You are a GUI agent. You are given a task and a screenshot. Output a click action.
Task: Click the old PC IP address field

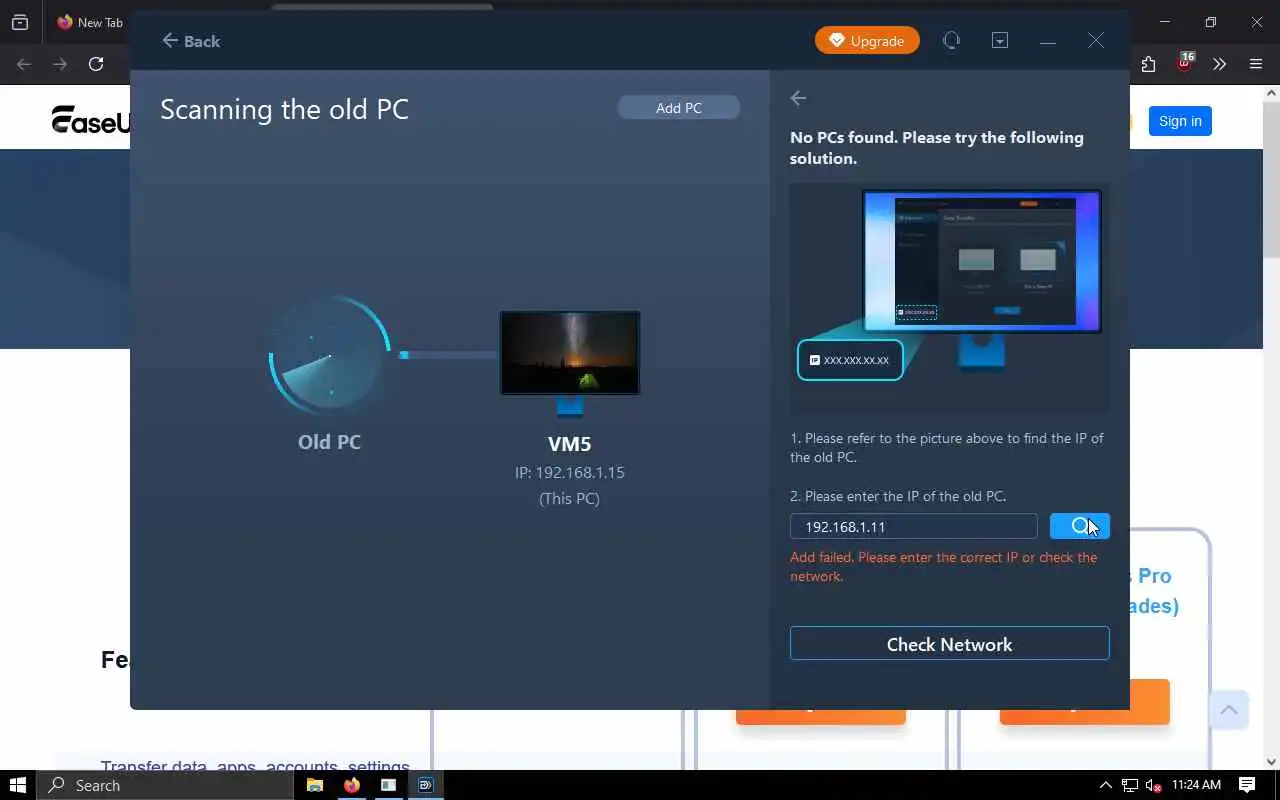(914, 526)
